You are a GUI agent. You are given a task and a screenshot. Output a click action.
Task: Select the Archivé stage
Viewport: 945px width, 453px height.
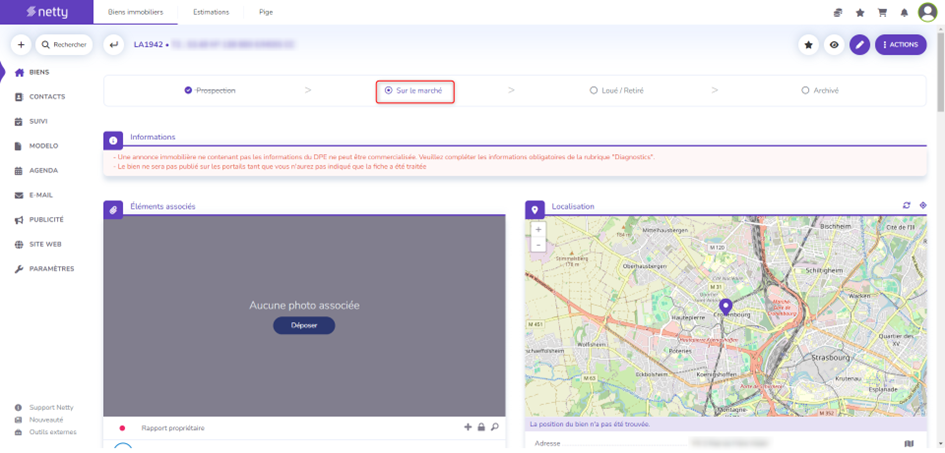(820, 90)
